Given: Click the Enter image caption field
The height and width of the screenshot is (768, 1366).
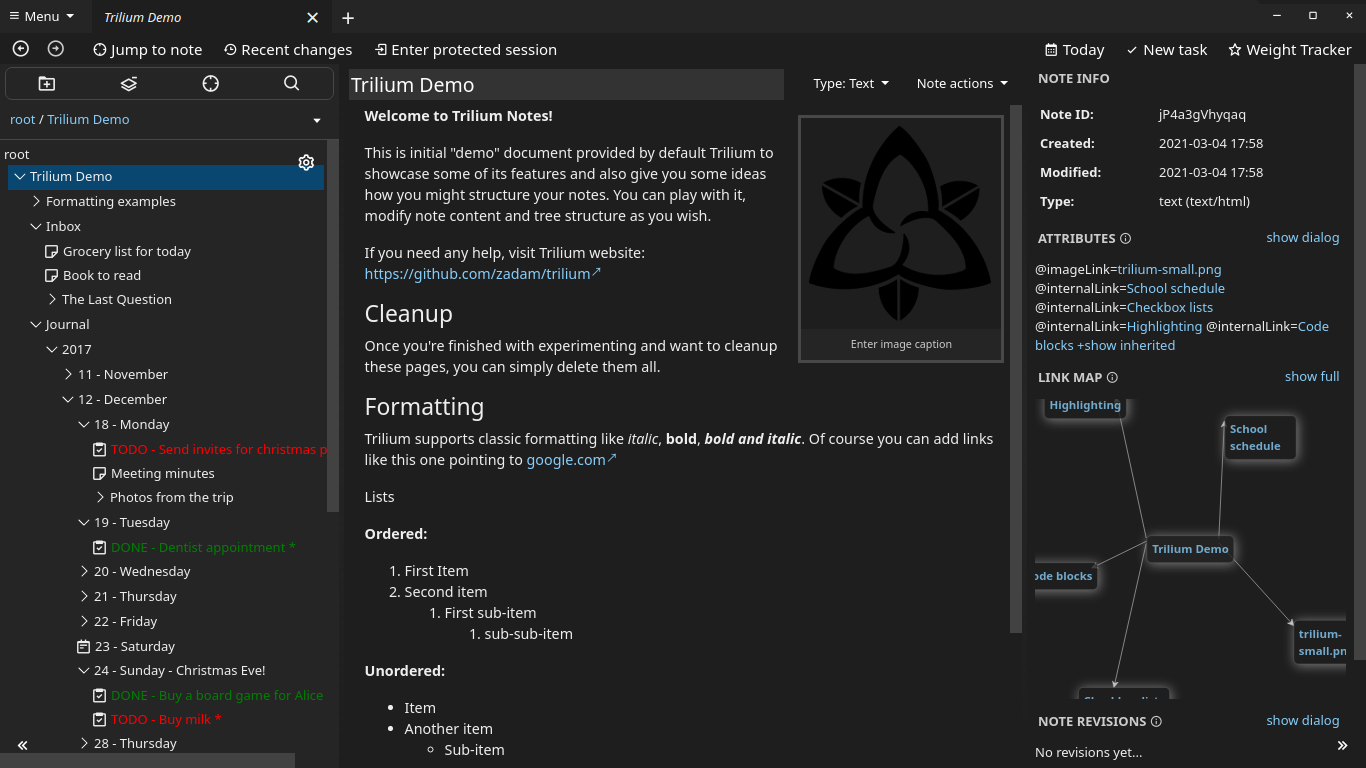Looking at the screenshot, I should (901, 344).
